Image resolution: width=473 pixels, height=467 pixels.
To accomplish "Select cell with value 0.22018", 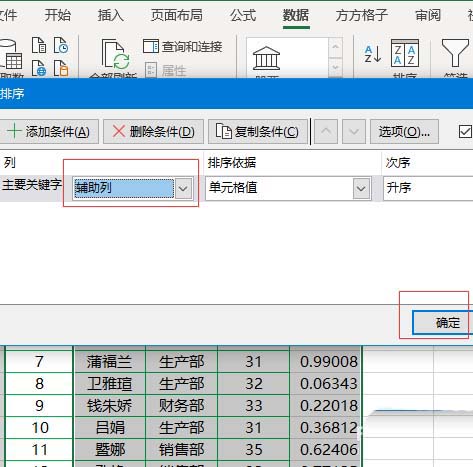I will (326, 406).
